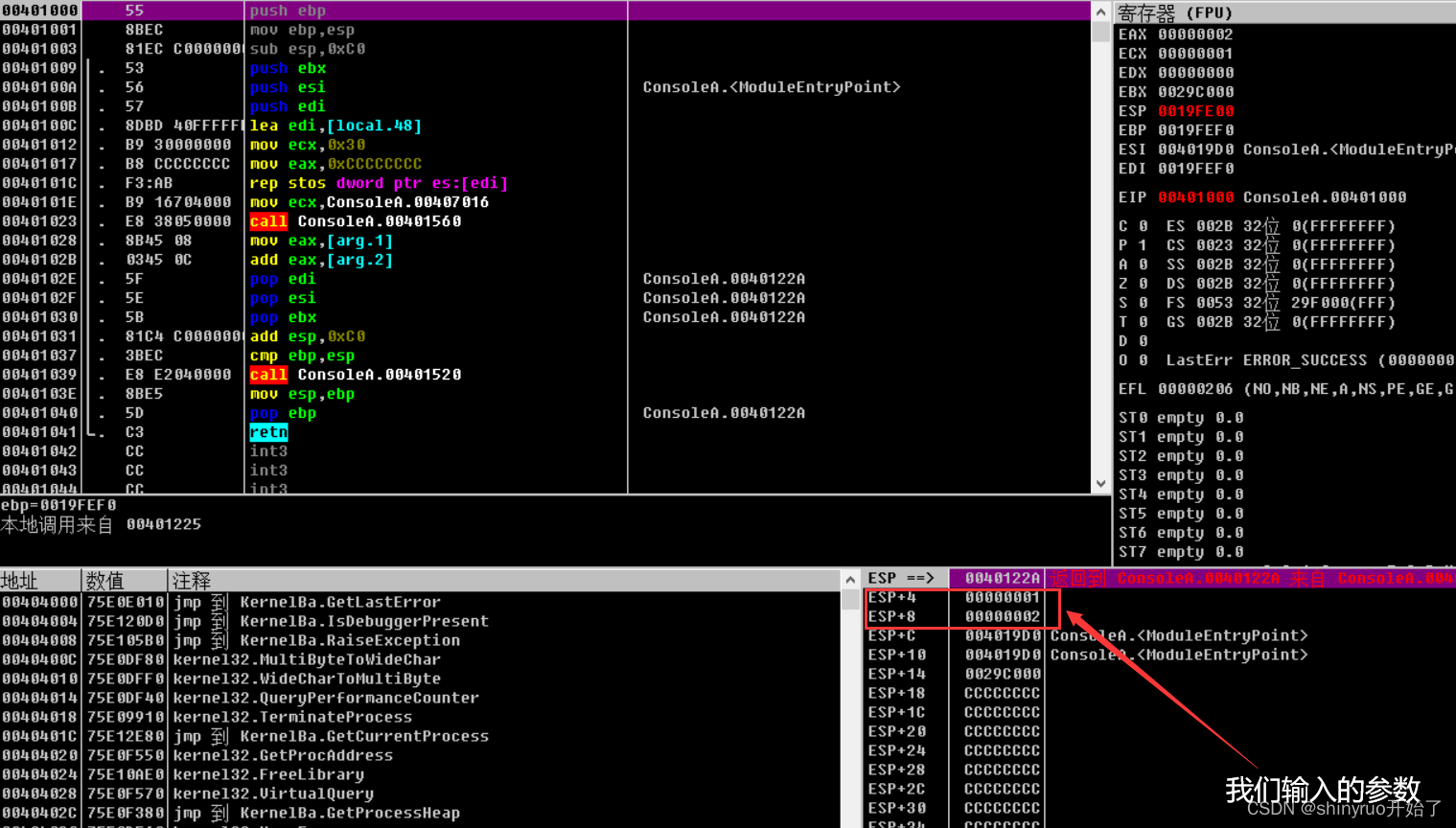Select the EBX register value 0029C000
The width and height of the screenshot is (1456, 828).
coord(1195,92)
